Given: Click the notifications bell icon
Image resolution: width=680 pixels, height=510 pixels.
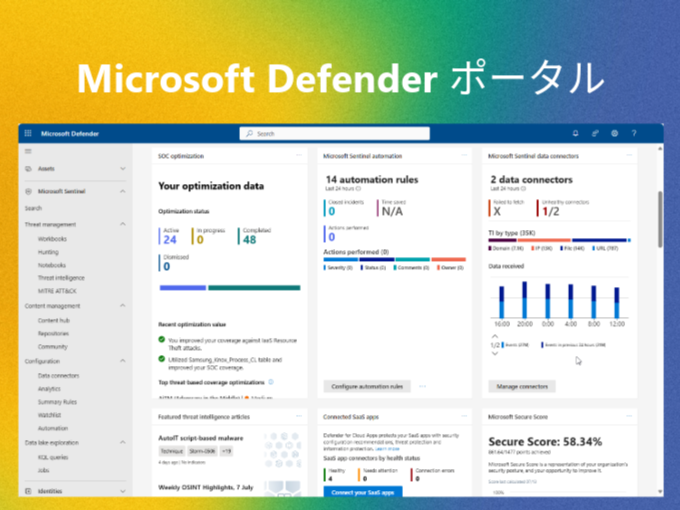Looking at the screenshot, I should (x=575, y=134).
